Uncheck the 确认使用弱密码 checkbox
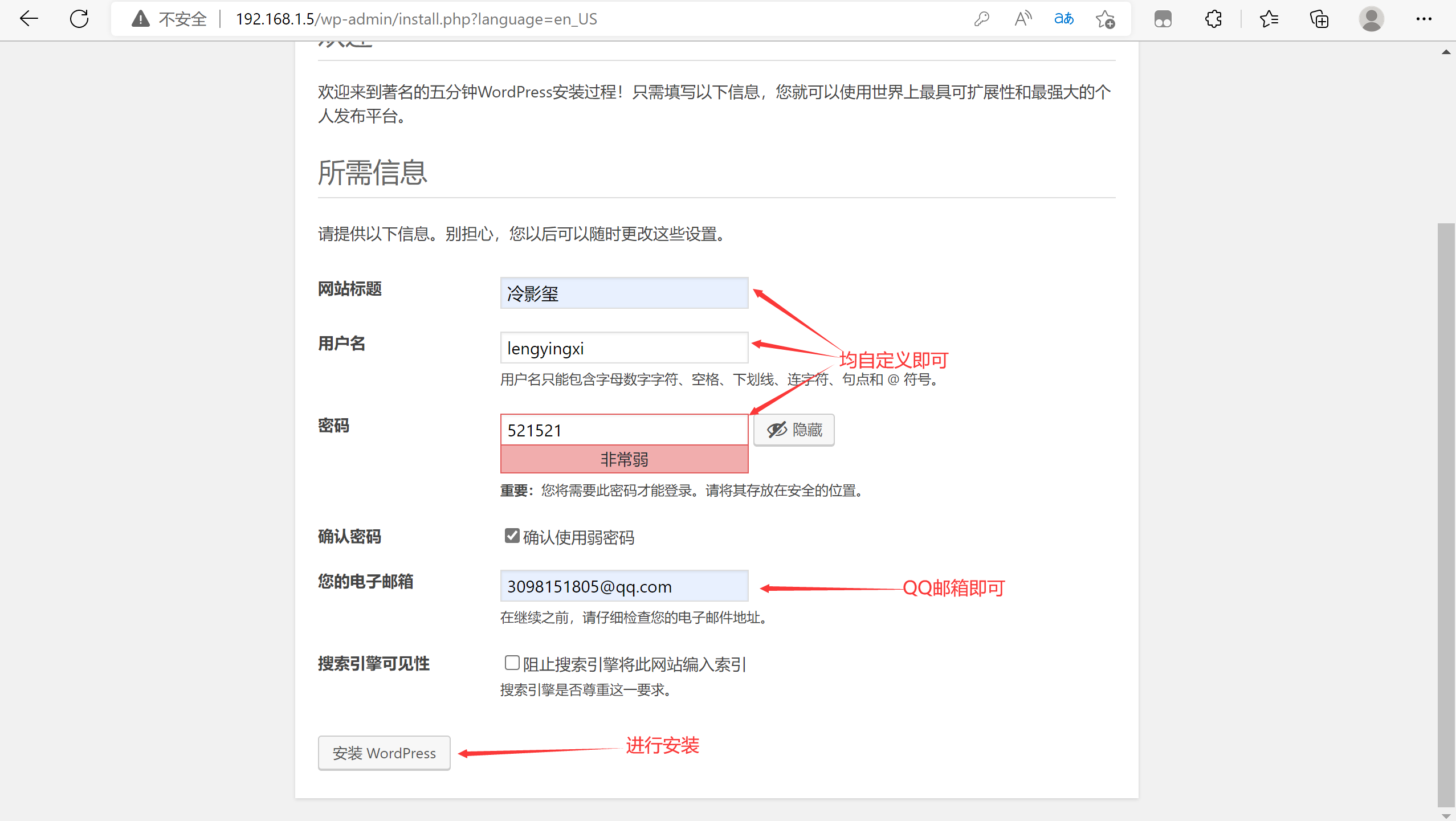This screenshot has height=821, width=1456. tap(512, 536)
